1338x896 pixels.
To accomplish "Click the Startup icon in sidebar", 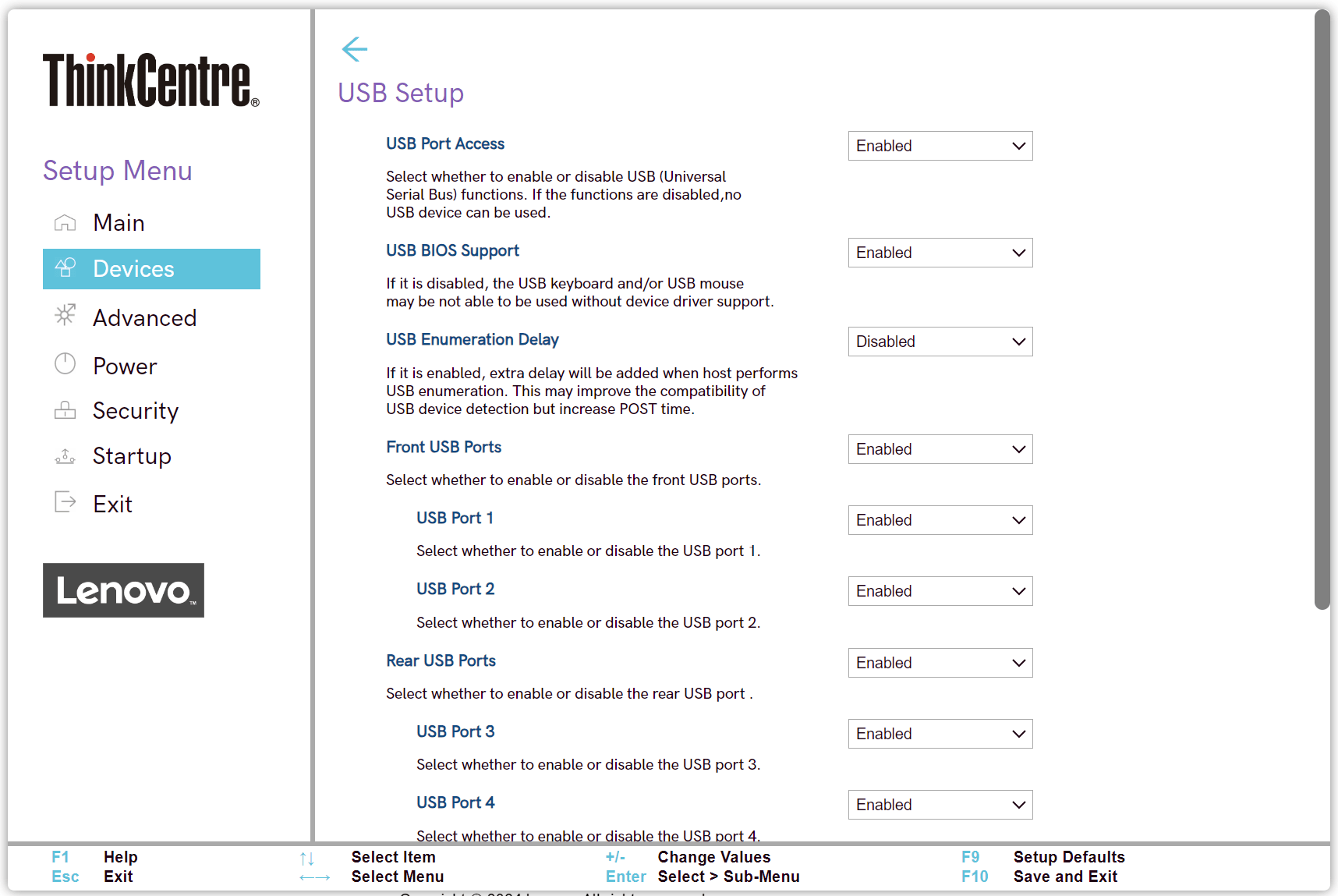I will pyautogui.click(x=65, y=456).
